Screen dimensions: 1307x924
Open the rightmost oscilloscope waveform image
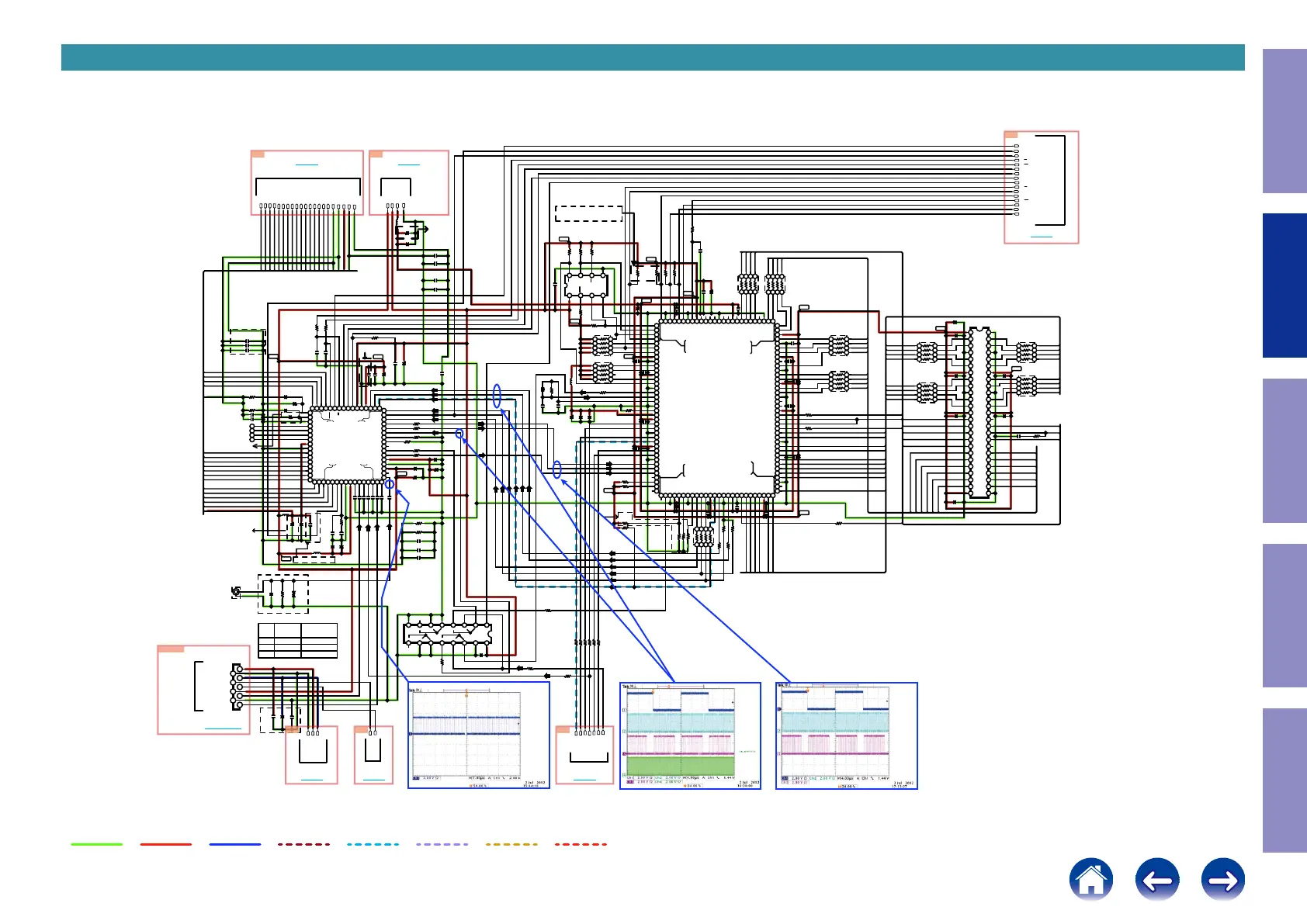pos(847,735)
